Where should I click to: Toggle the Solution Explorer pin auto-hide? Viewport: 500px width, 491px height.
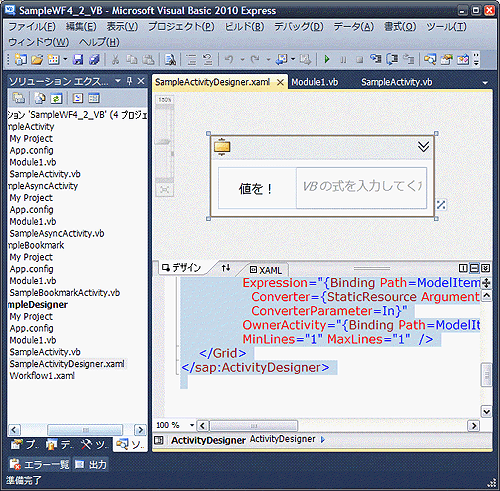pyautogui.click(x=130, y=81)
